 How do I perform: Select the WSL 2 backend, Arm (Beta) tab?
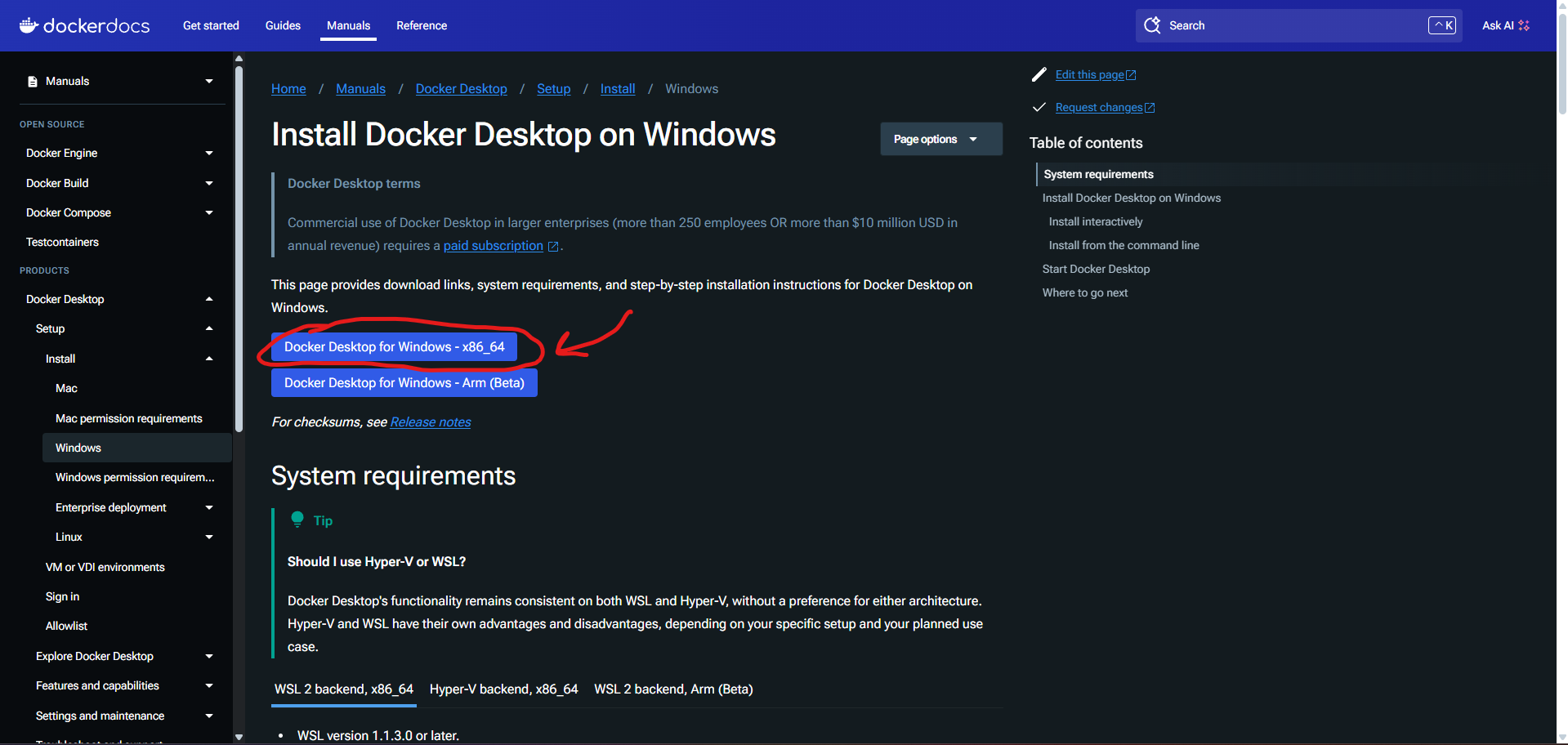[x=673, y=689]
